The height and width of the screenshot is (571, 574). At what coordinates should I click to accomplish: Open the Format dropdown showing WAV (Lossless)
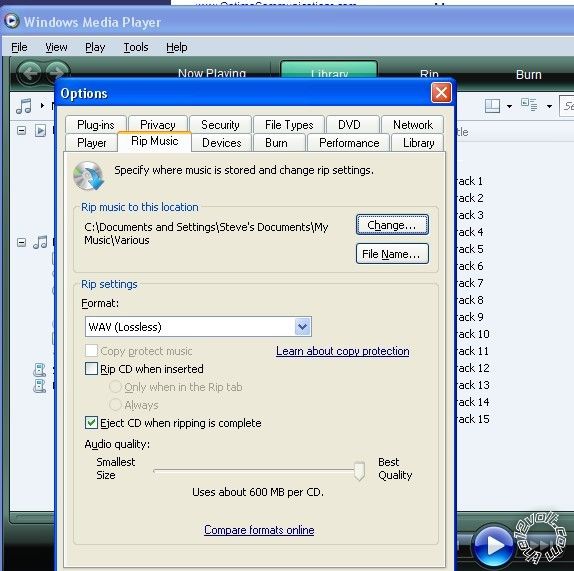coord(198,326)
